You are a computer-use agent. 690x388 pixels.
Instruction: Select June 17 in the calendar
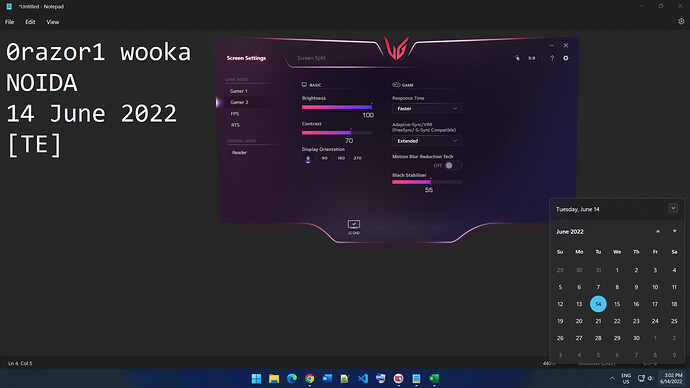pos(655,304)
